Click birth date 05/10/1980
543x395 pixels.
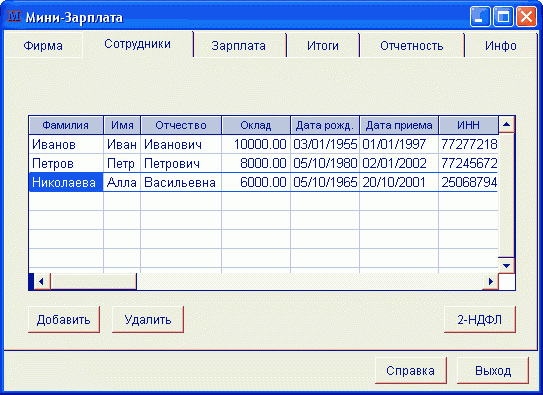coord(325,163)
